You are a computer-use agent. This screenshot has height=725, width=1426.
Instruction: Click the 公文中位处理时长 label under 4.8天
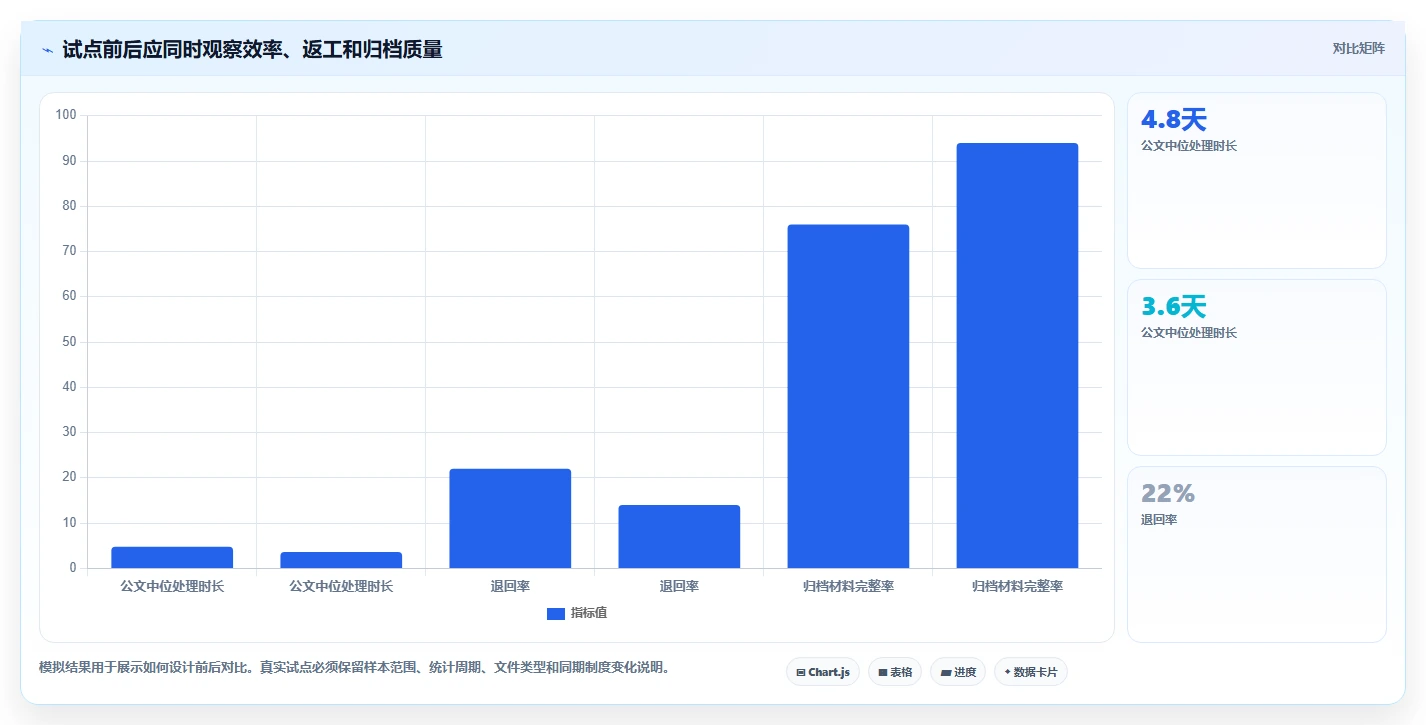click(x=1189, y=146)
